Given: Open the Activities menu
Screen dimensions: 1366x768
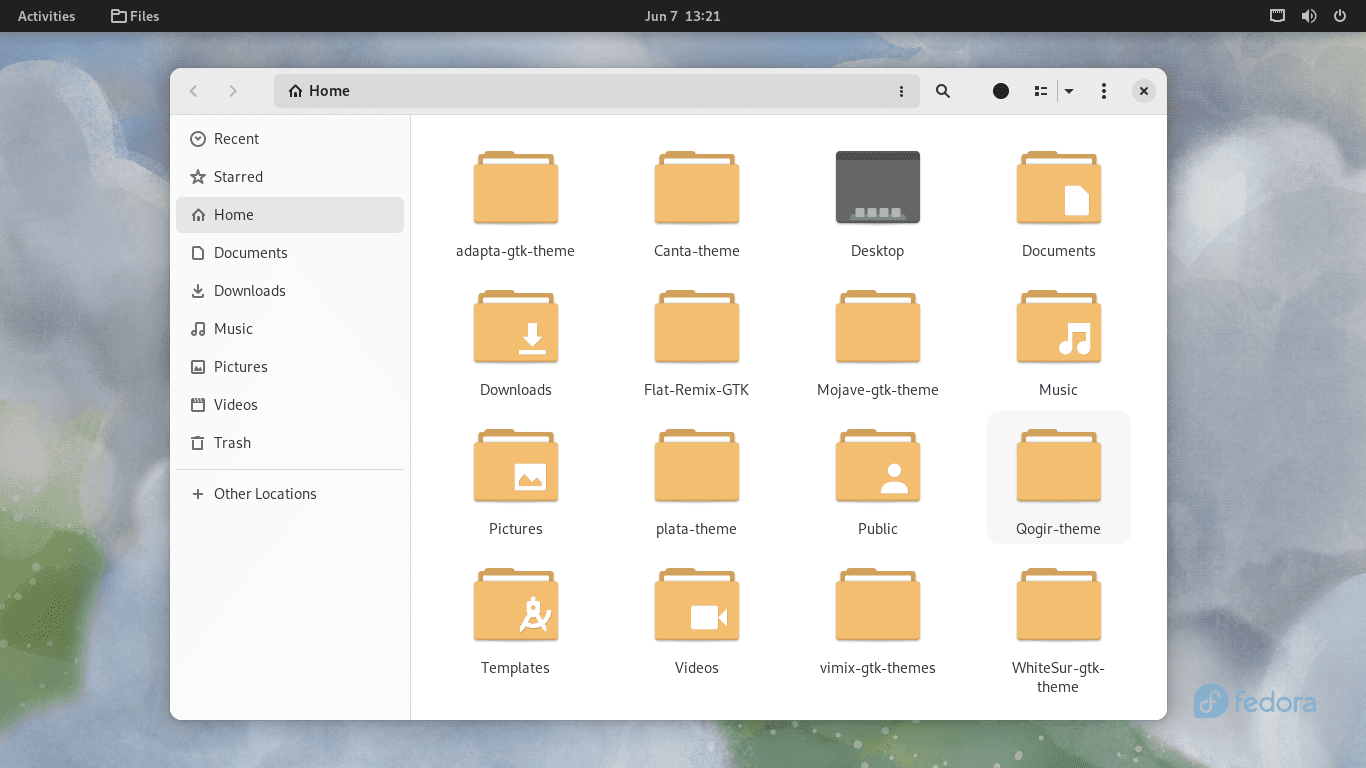Looking at the screenshot, I should [x=45, y=16].
